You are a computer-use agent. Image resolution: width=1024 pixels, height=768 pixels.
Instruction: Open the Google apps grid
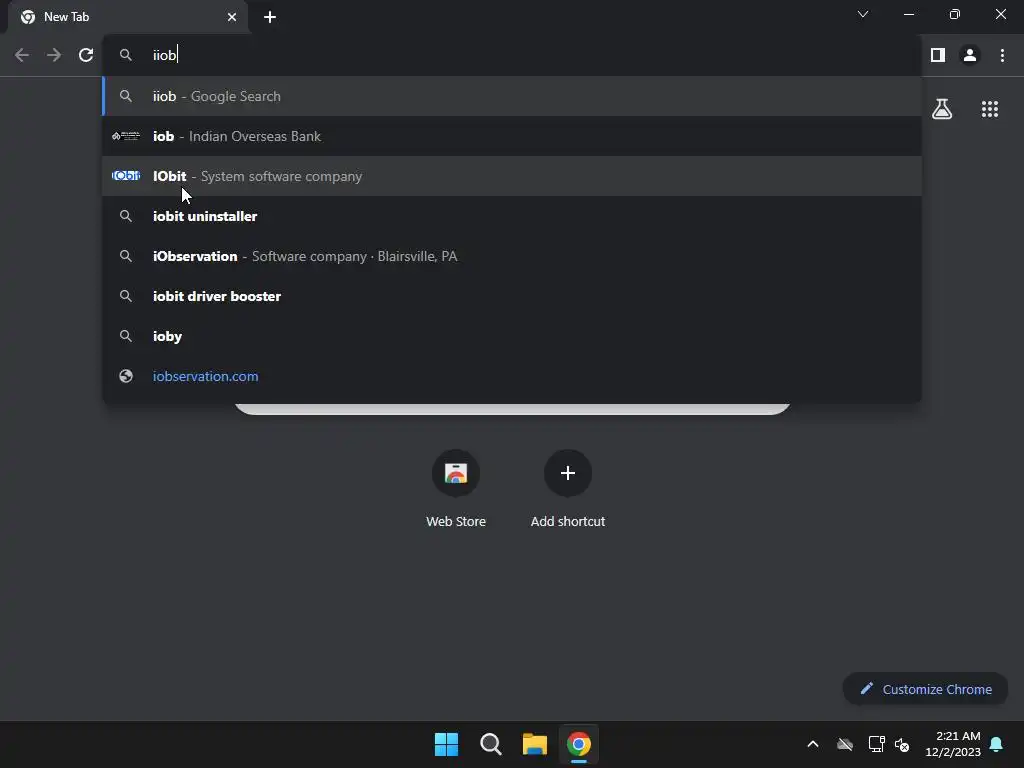pyautogui.click(x=990, y=109)
